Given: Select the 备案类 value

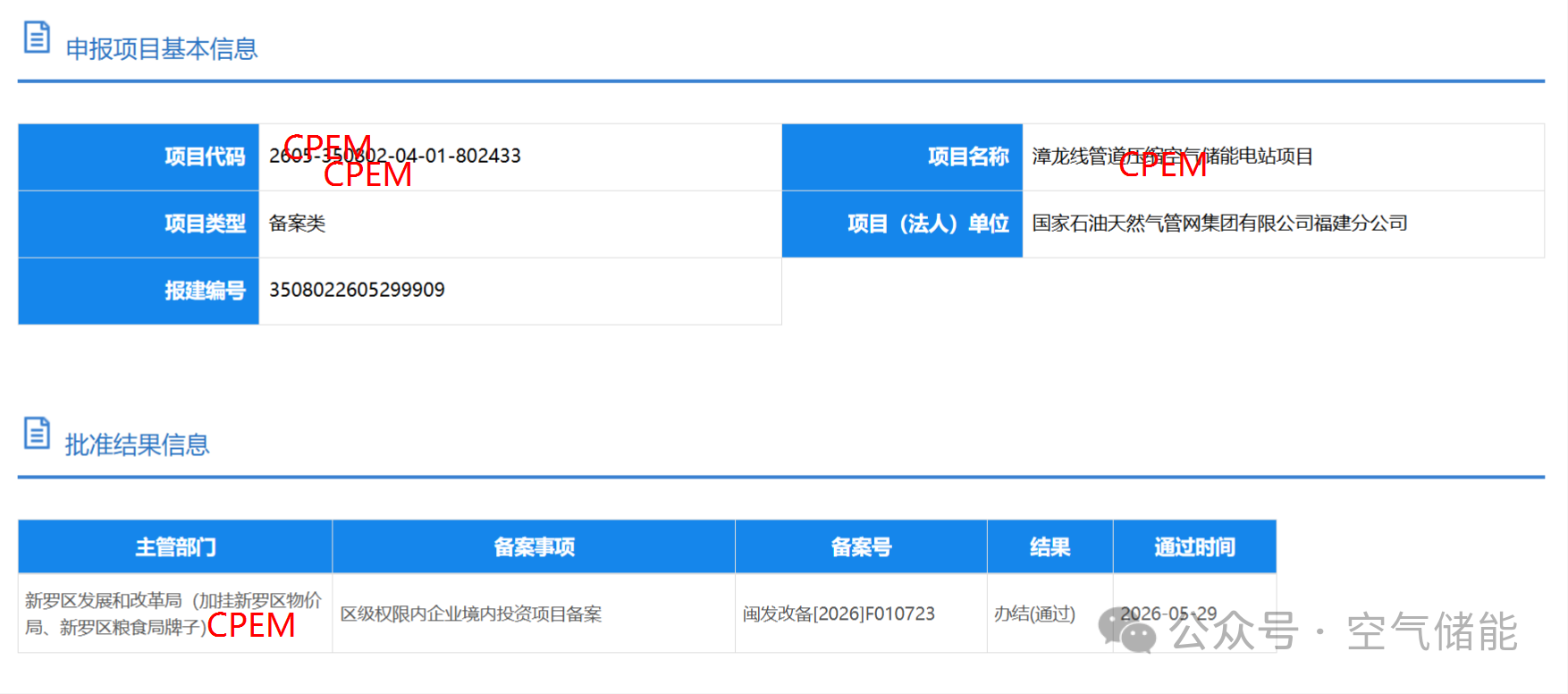Looking at the screenshot, I should coord(297,224).
